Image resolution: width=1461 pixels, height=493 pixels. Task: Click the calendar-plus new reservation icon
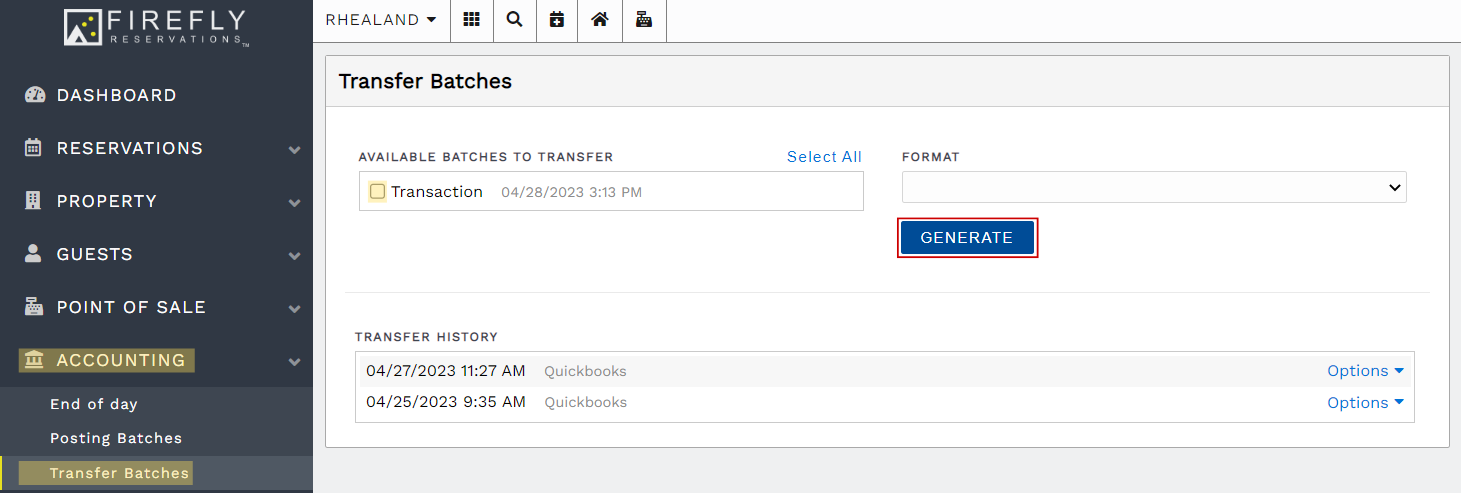(557, 20)
